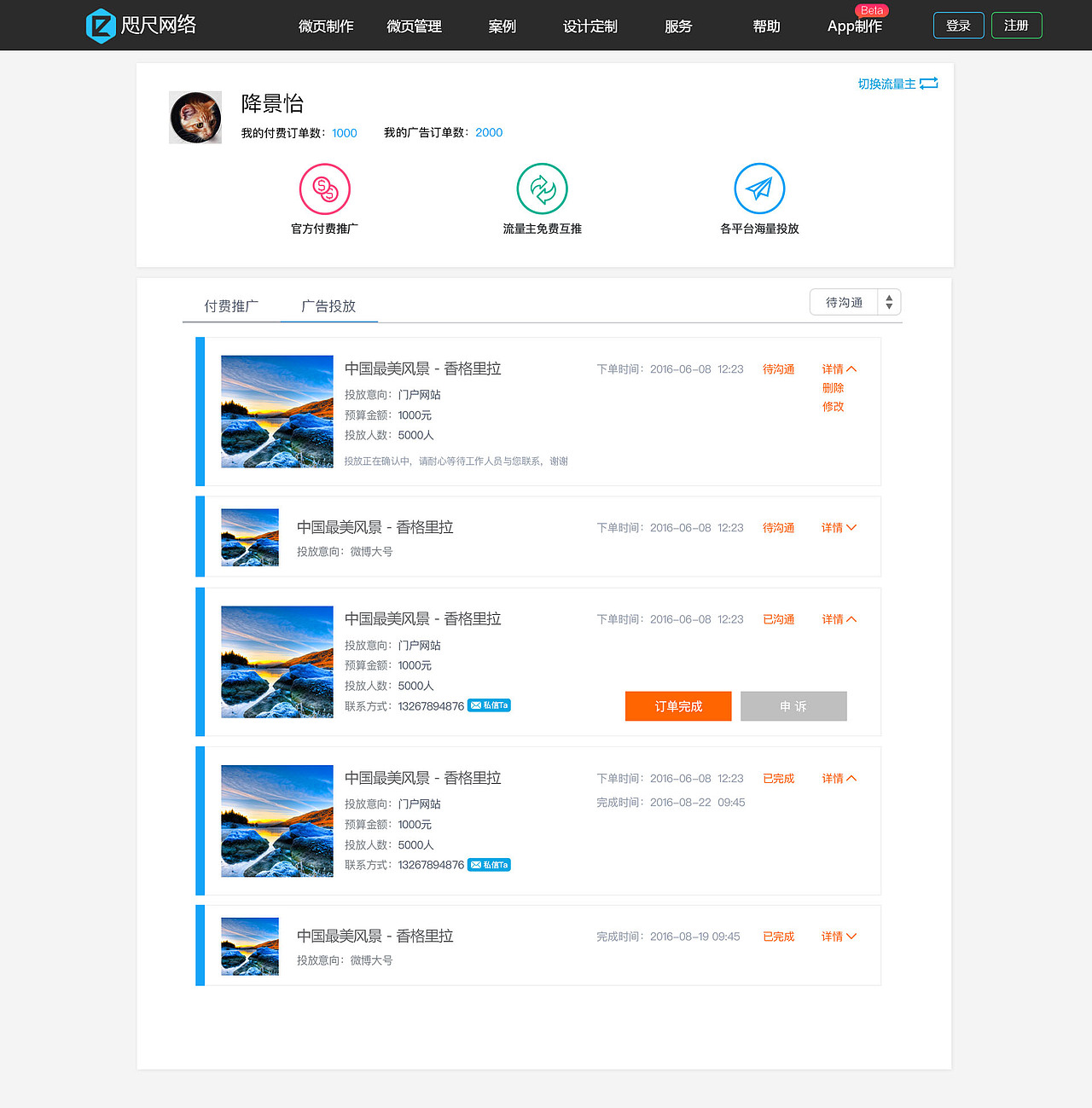Click the orange 订单完成 button
Viewport: 1092px width, 1108px height.
click(678, 706)
